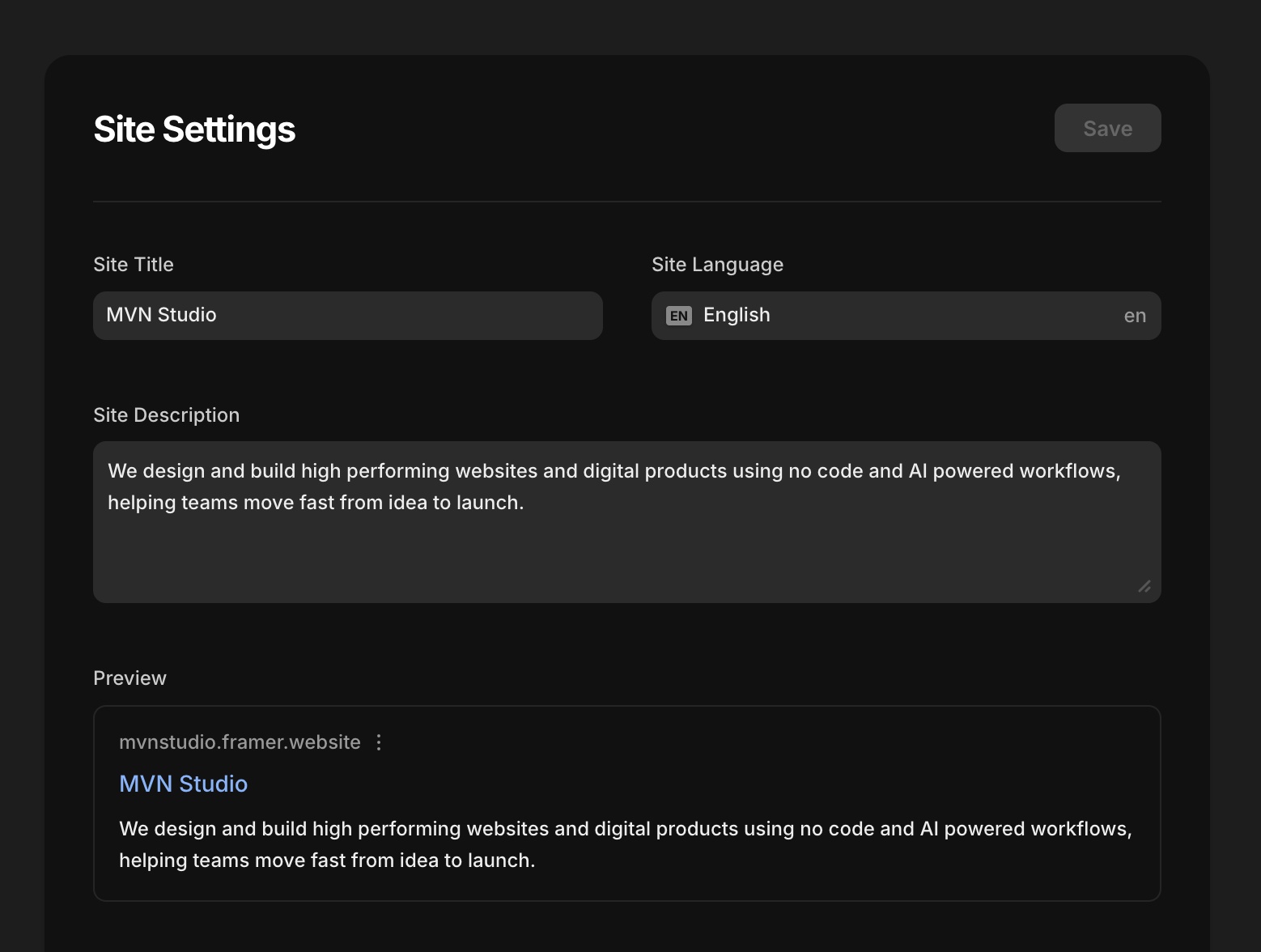The image size is (1261, 952).
Task: Open the three-dot menu beside the preview URL
Action: pos(379,742)
